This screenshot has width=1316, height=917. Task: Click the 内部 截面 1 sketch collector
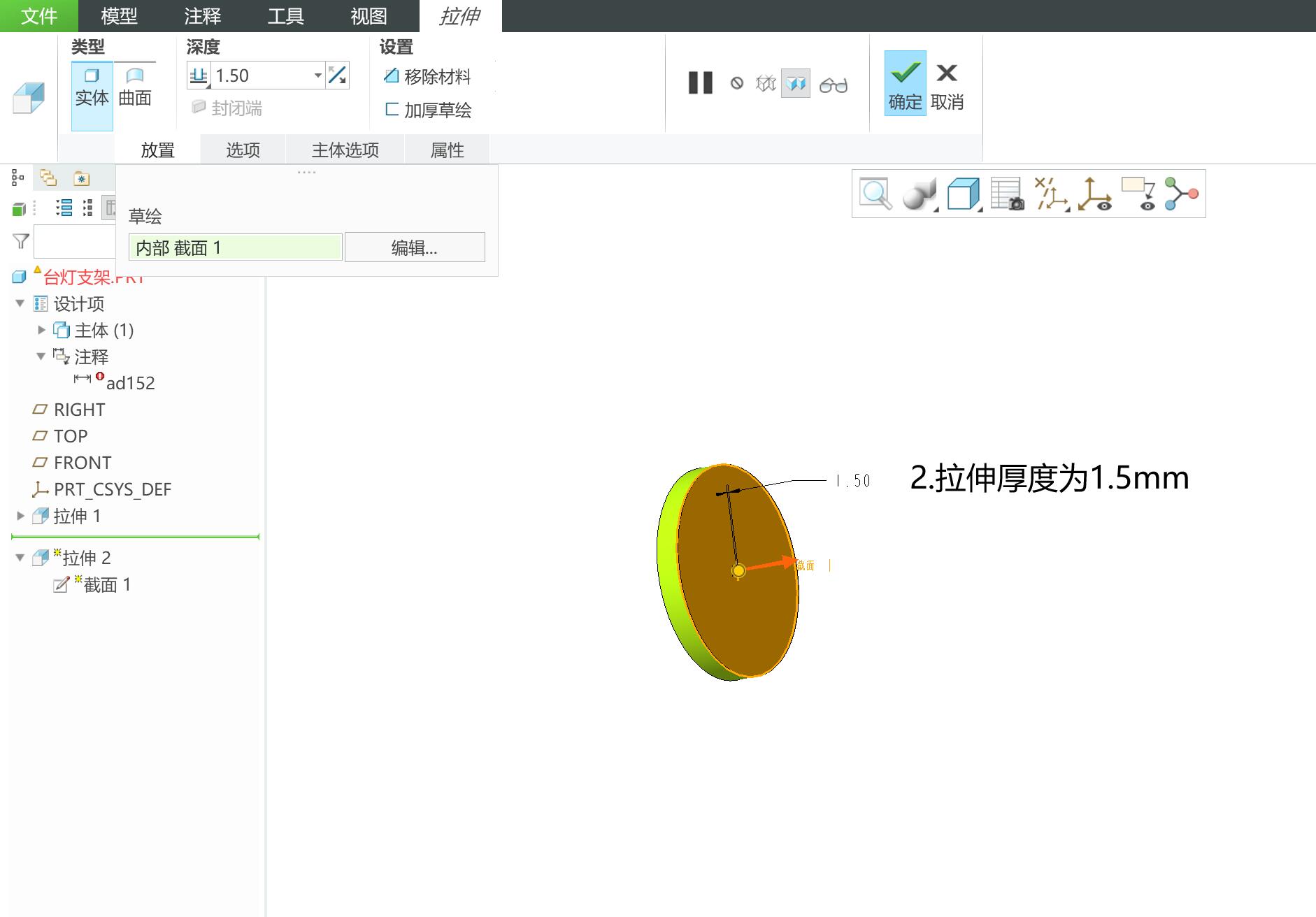tap(236, 247)
